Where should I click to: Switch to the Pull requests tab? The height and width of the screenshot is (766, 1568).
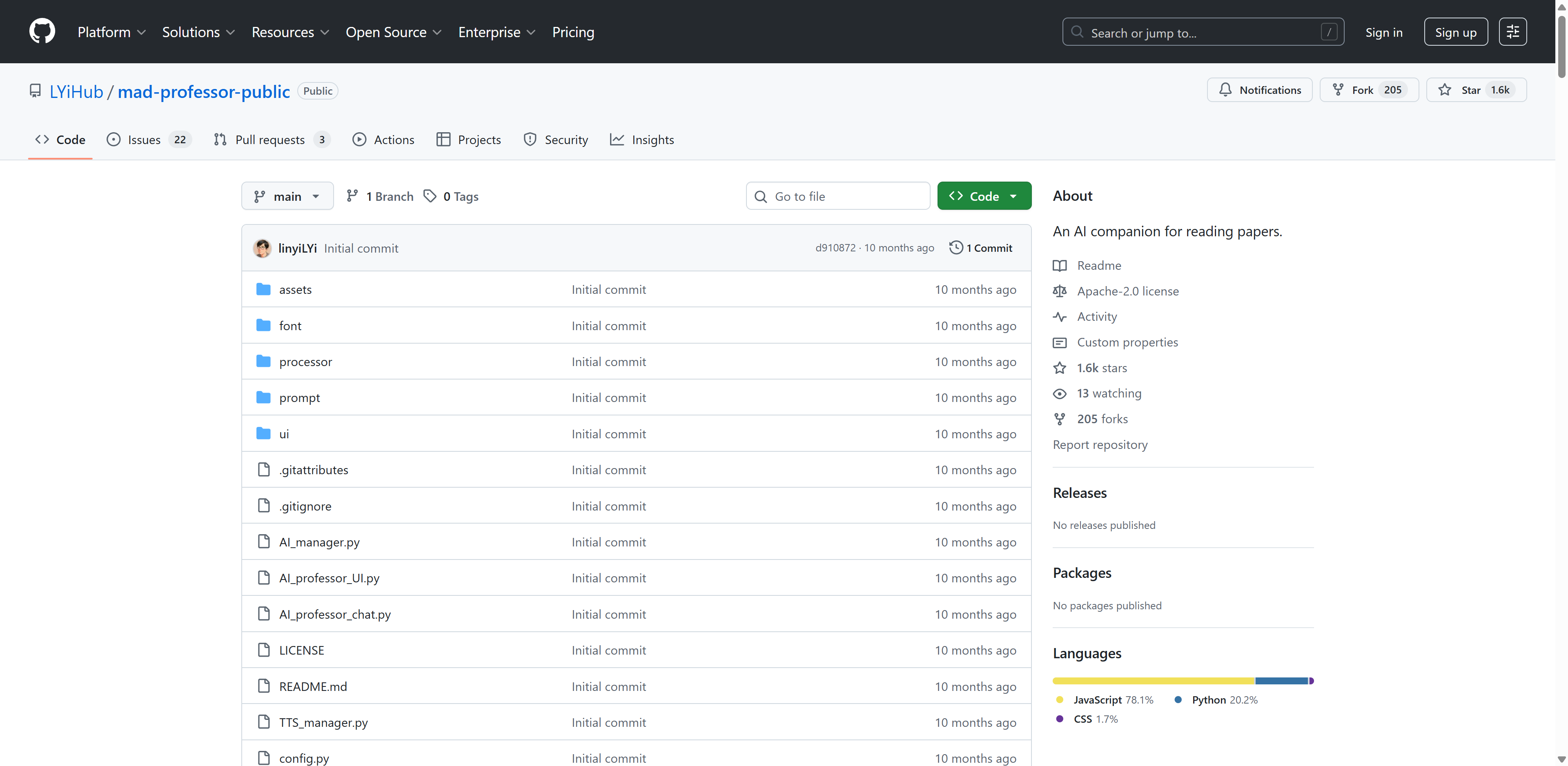[269, 140]
